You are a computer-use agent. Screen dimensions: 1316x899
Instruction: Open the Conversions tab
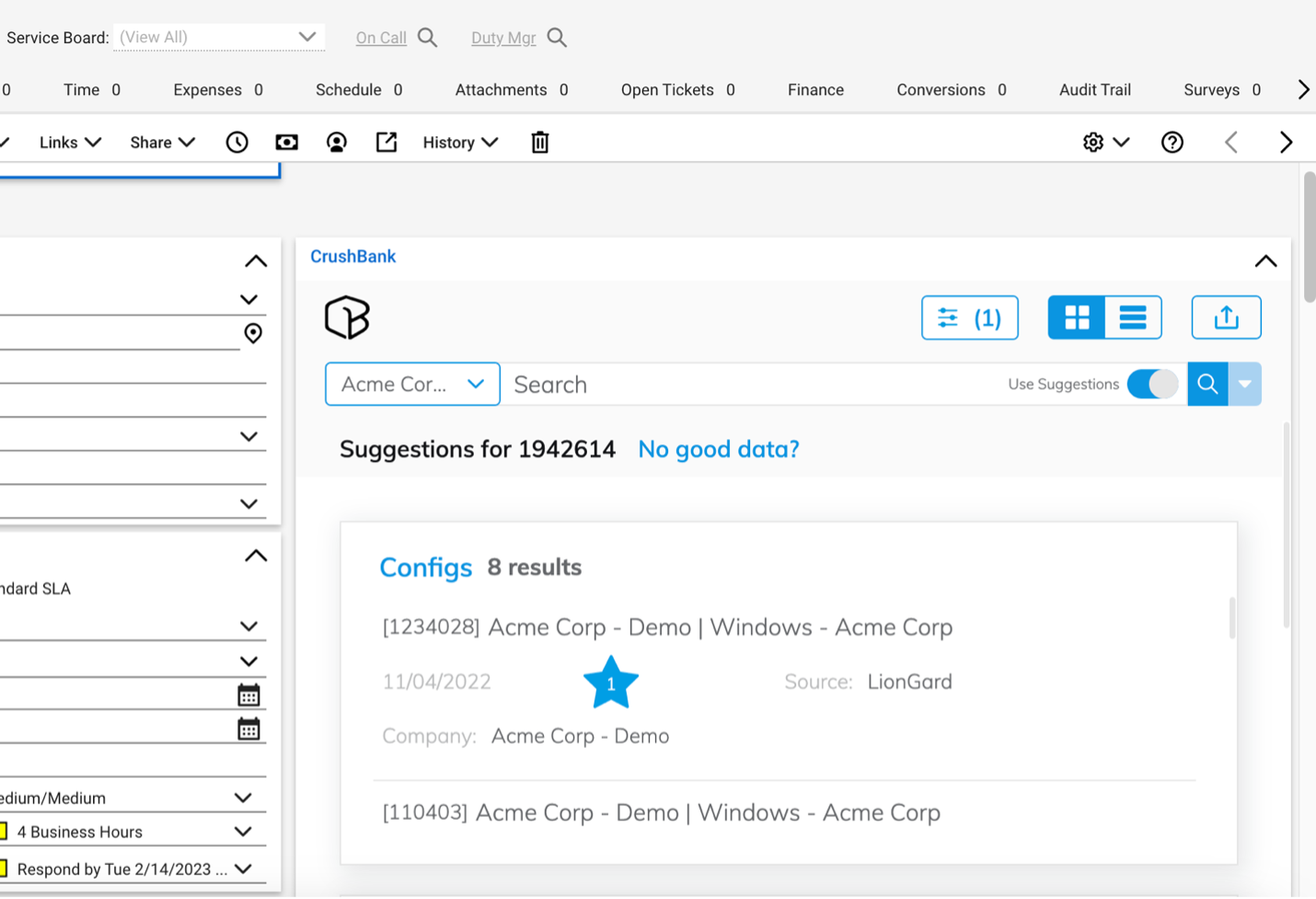pyautogui.click(x=952, y=89)
